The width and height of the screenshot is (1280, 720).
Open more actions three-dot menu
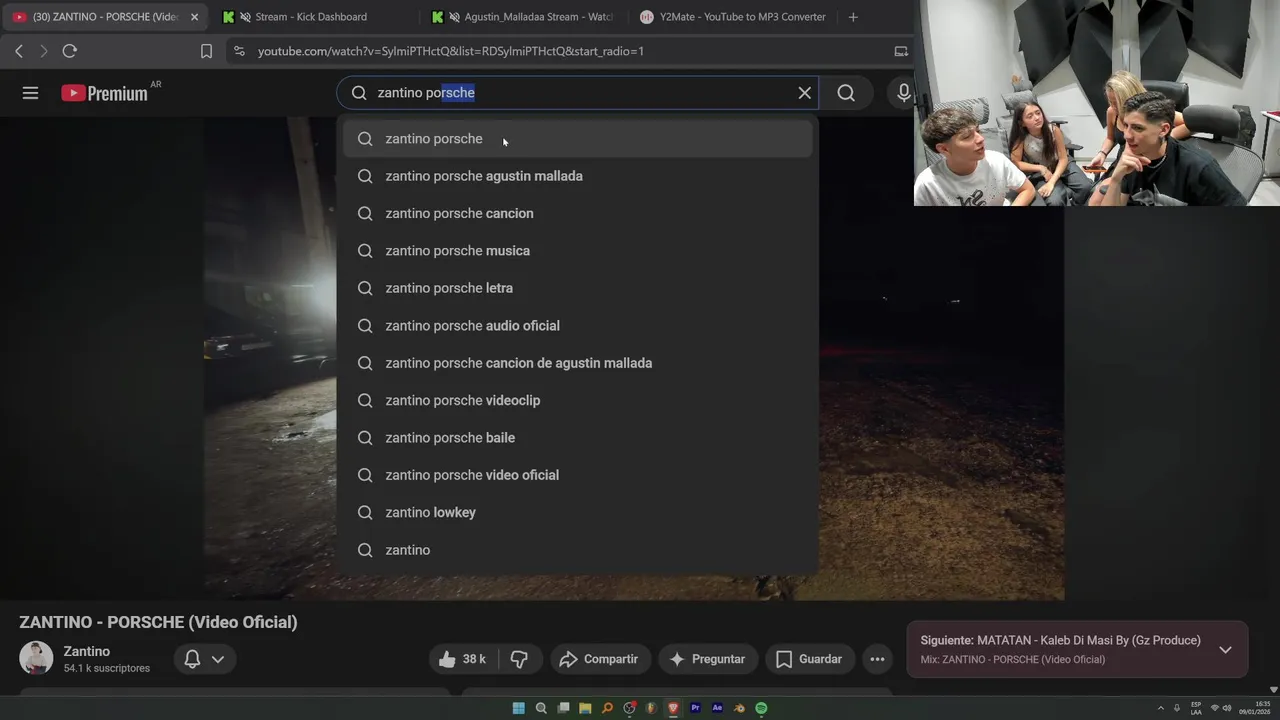(877, 659)
